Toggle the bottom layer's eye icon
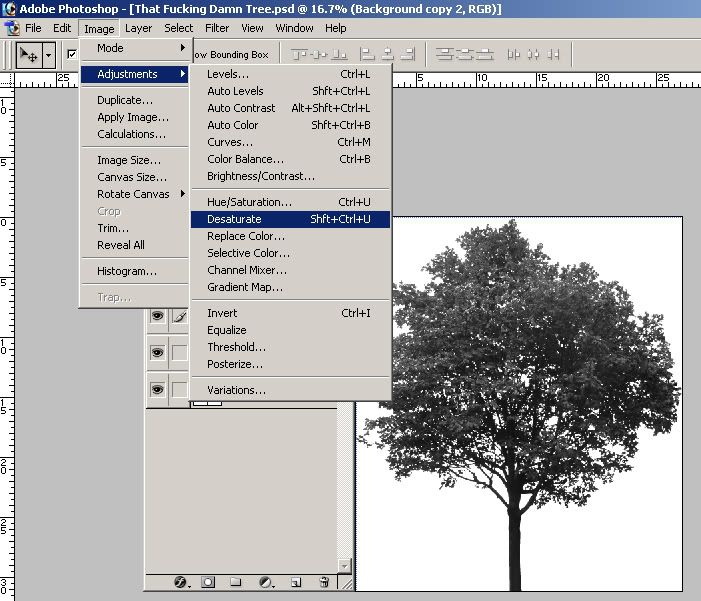The image size is (701, 601). click(157, 388)
